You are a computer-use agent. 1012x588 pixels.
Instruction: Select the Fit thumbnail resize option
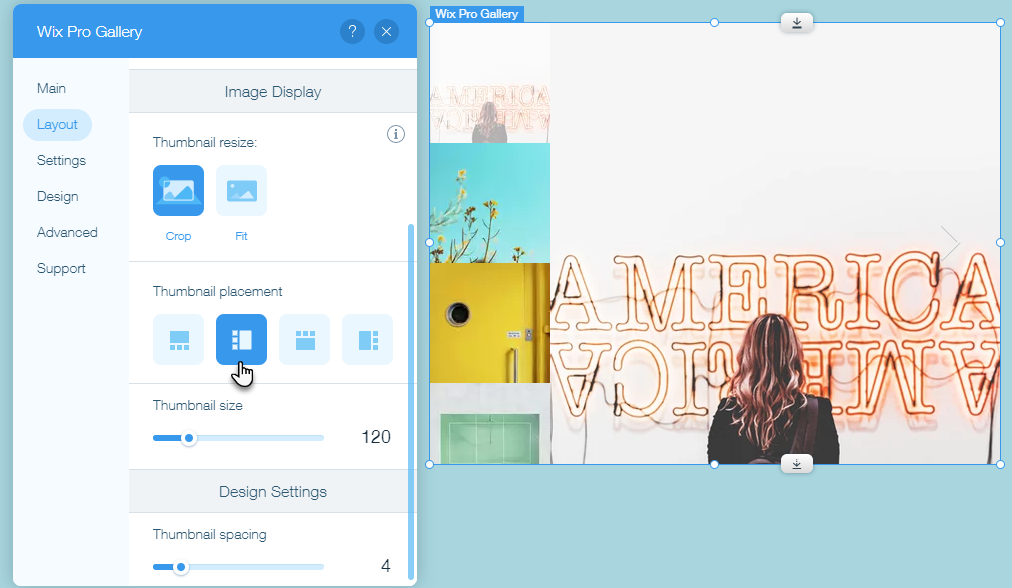(241, 190)
